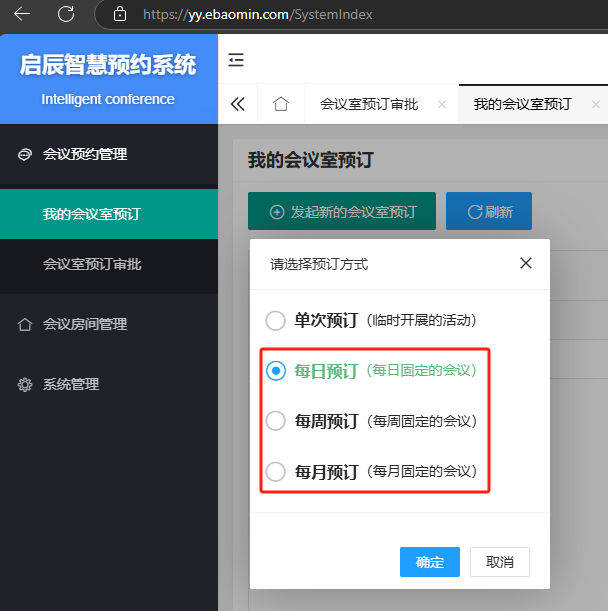Select the 每日预订 radio option
The height and width of the screenshot is (611, 608).
pos(275,371)
